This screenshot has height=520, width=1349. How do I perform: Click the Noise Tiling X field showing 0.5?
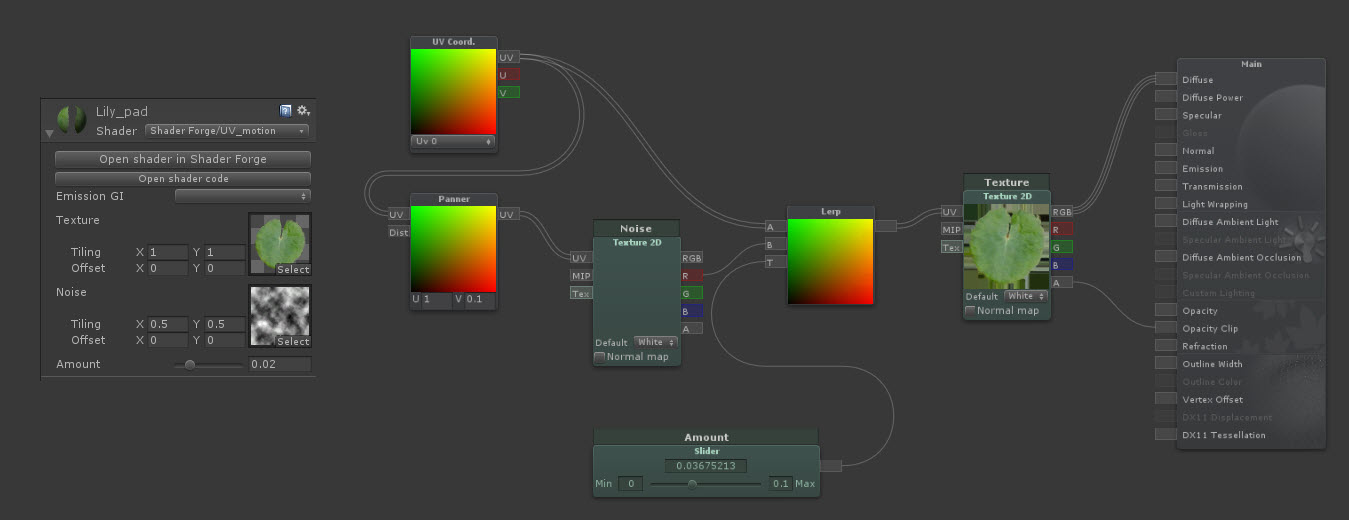(168, 324)
